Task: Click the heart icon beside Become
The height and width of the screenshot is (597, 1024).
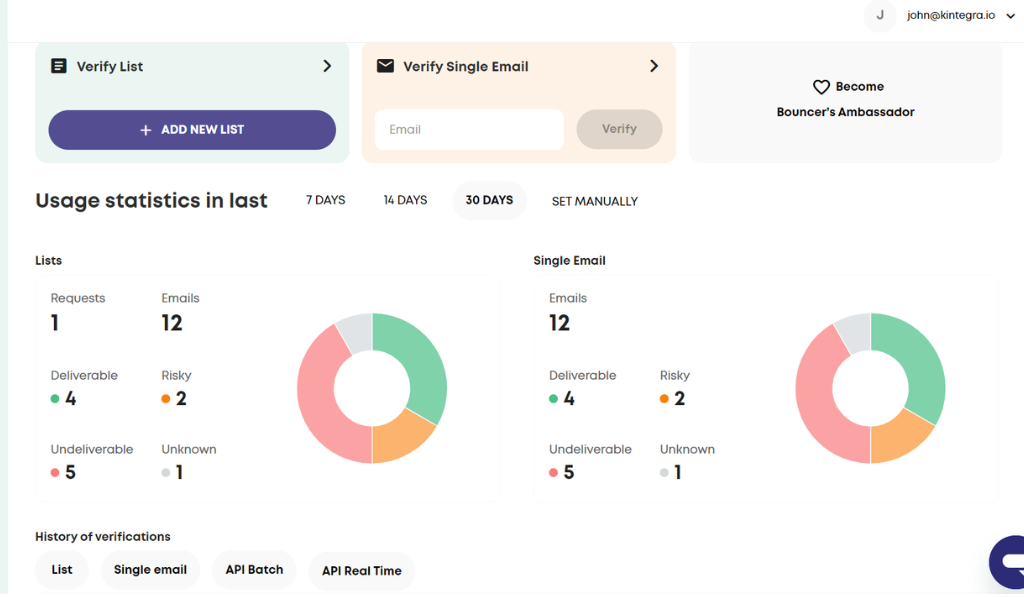Action: [x=821, y=87]
